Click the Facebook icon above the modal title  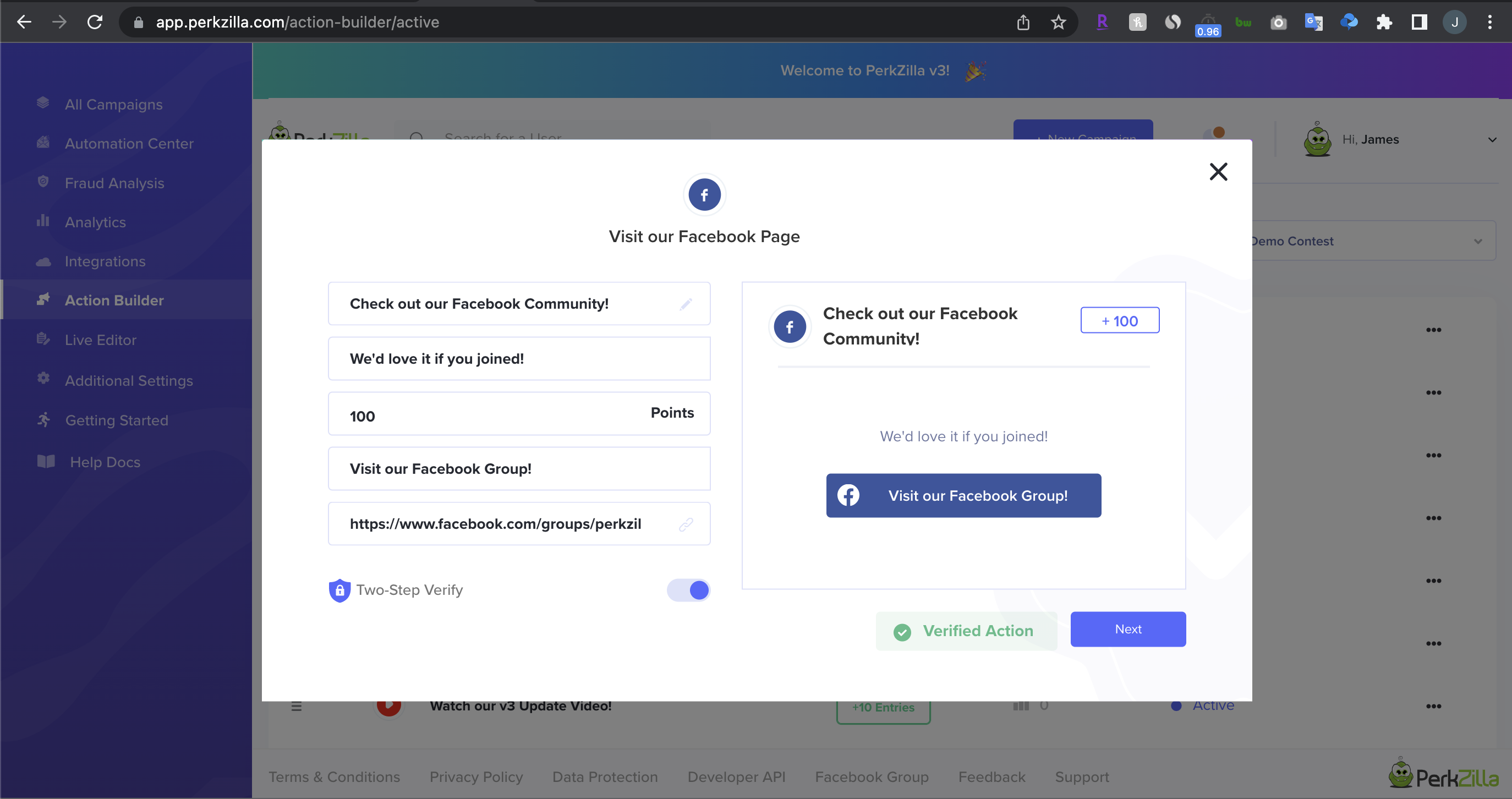[704, 195]
